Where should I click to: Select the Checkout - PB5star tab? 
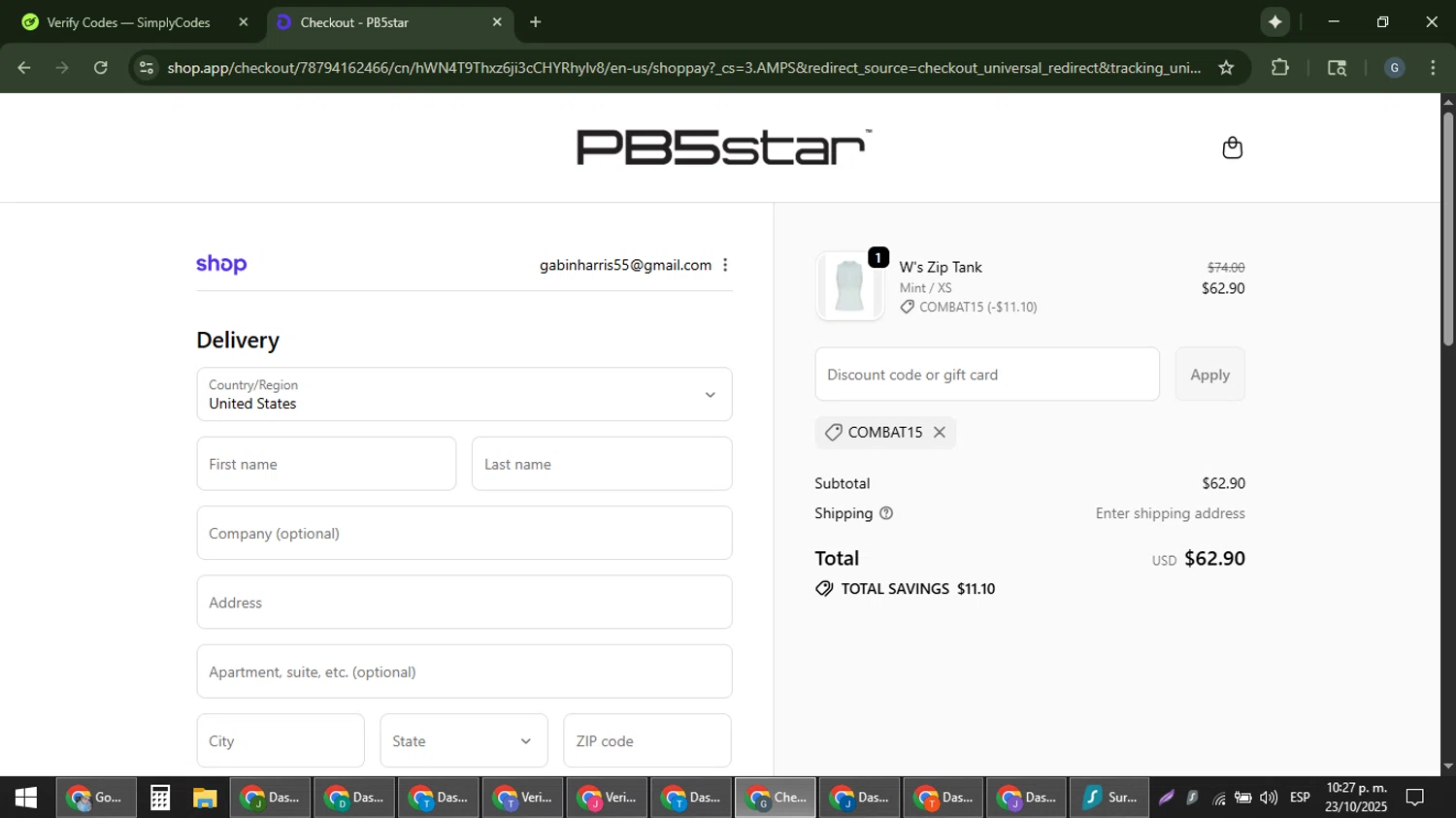[388, 21]
